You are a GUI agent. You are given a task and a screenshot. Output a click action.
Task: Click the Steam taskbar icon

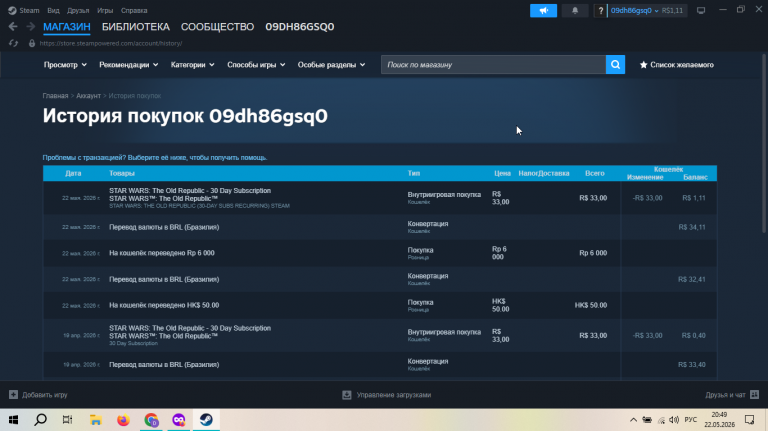click(206, 420)
